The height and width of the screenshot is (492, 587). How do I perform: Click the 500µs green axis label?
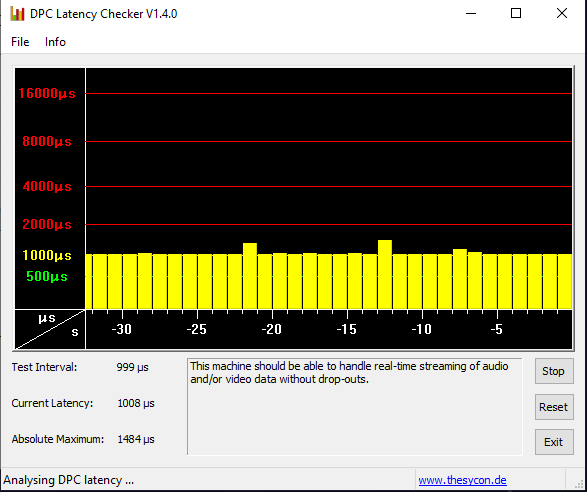pos(47,276)
